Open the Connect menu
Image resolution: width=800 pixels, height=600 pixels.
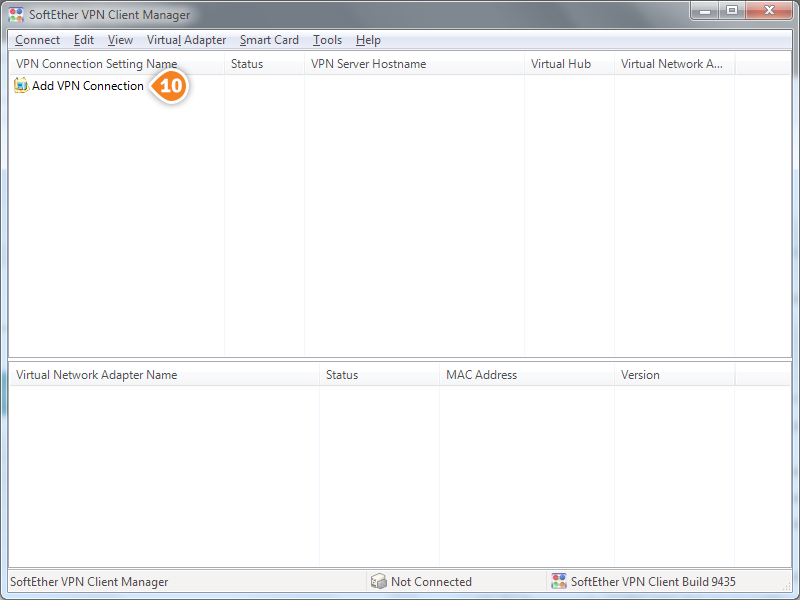(37, 40)
